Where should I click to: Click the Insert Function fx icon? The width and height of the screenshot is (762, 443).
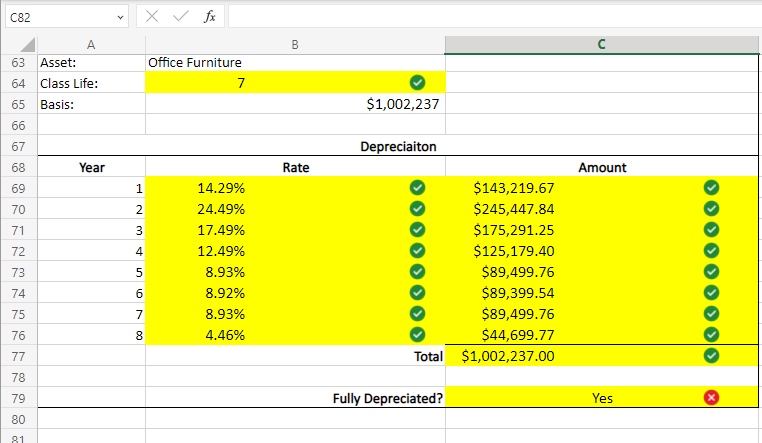pyautogui.click(x=209, y=17)
